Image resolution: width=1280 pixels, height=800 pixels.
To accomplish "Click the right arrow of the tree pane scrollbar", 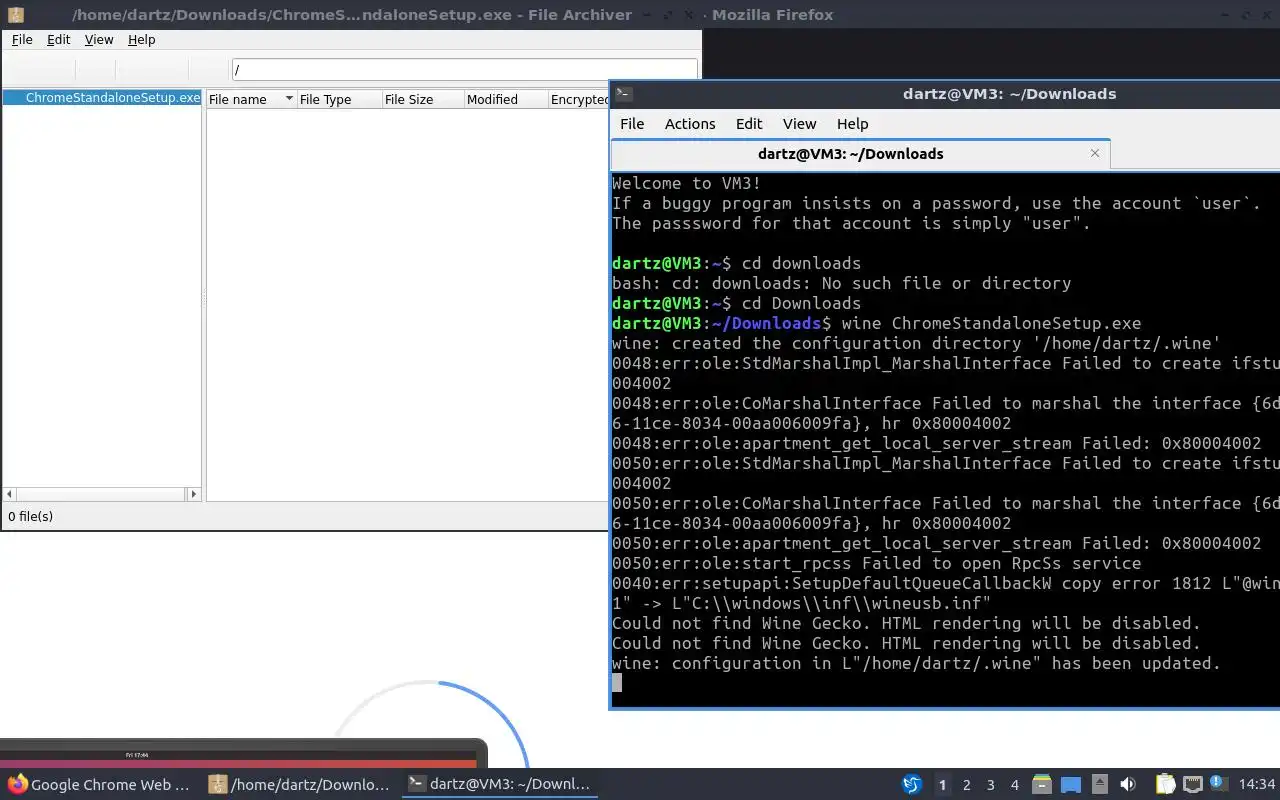I will click(194, 494).
